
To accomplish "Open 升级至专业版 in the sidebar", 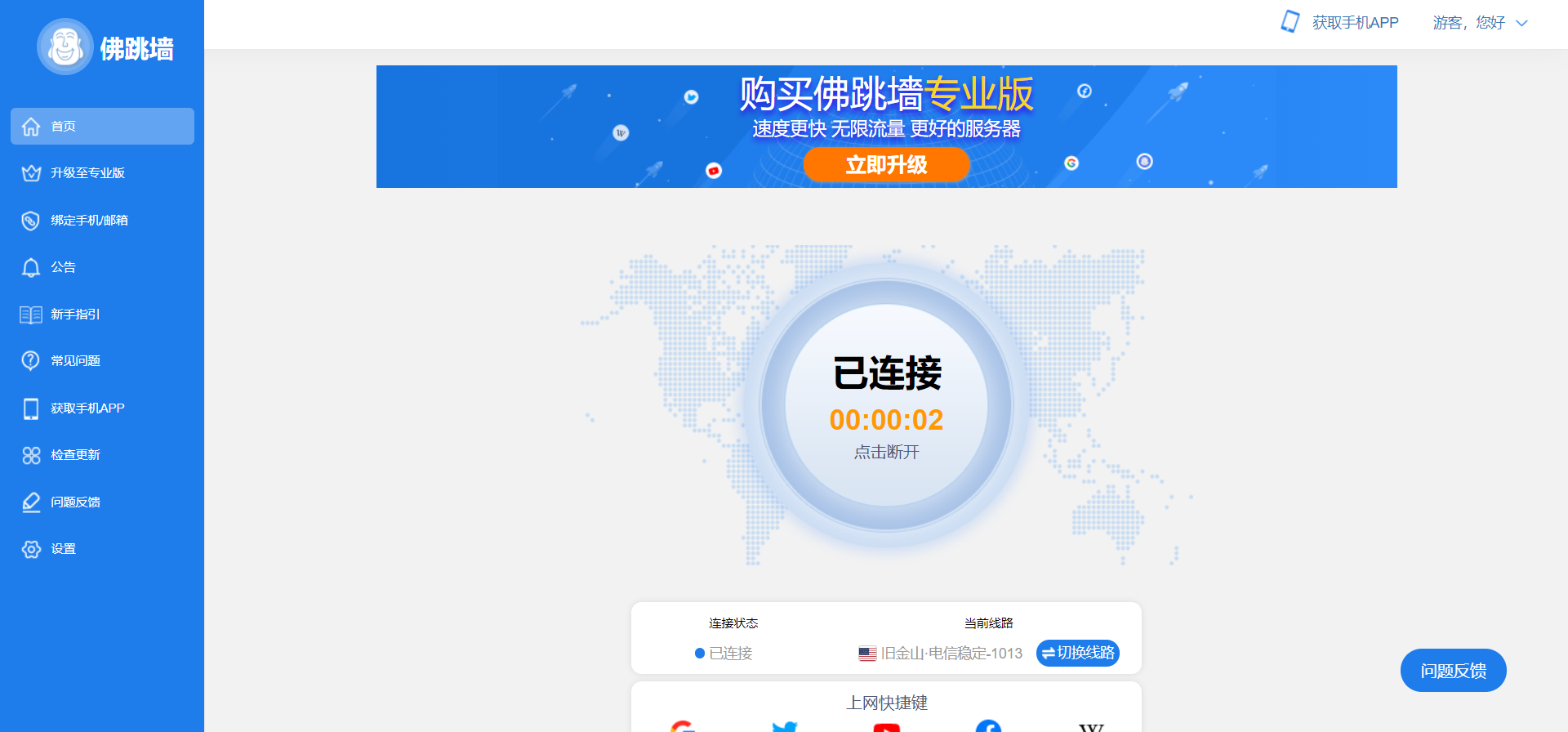I will 102,173.
